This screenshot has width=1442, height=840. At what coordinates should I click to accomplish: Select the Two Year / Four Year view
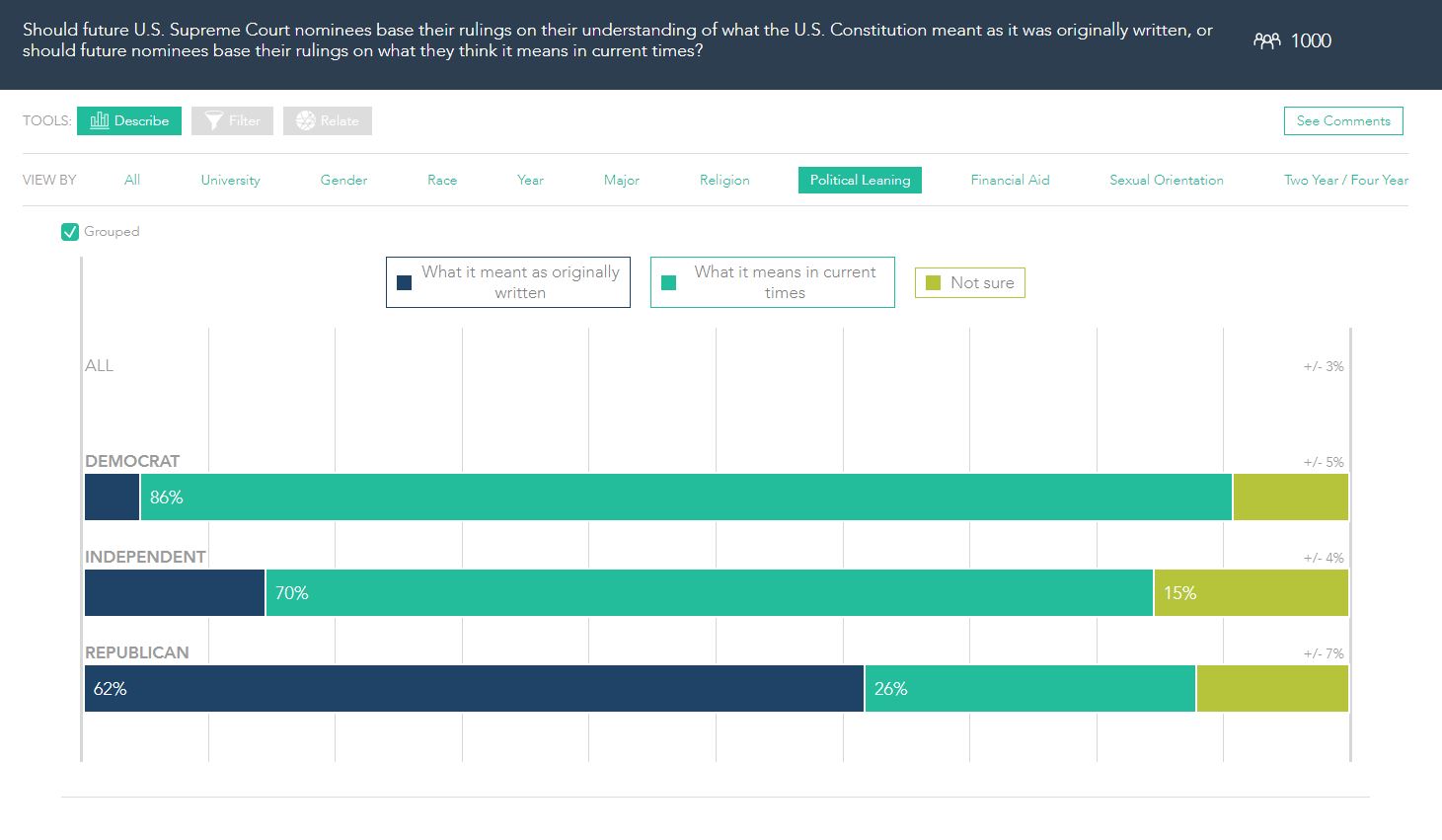coord(1345,180)
